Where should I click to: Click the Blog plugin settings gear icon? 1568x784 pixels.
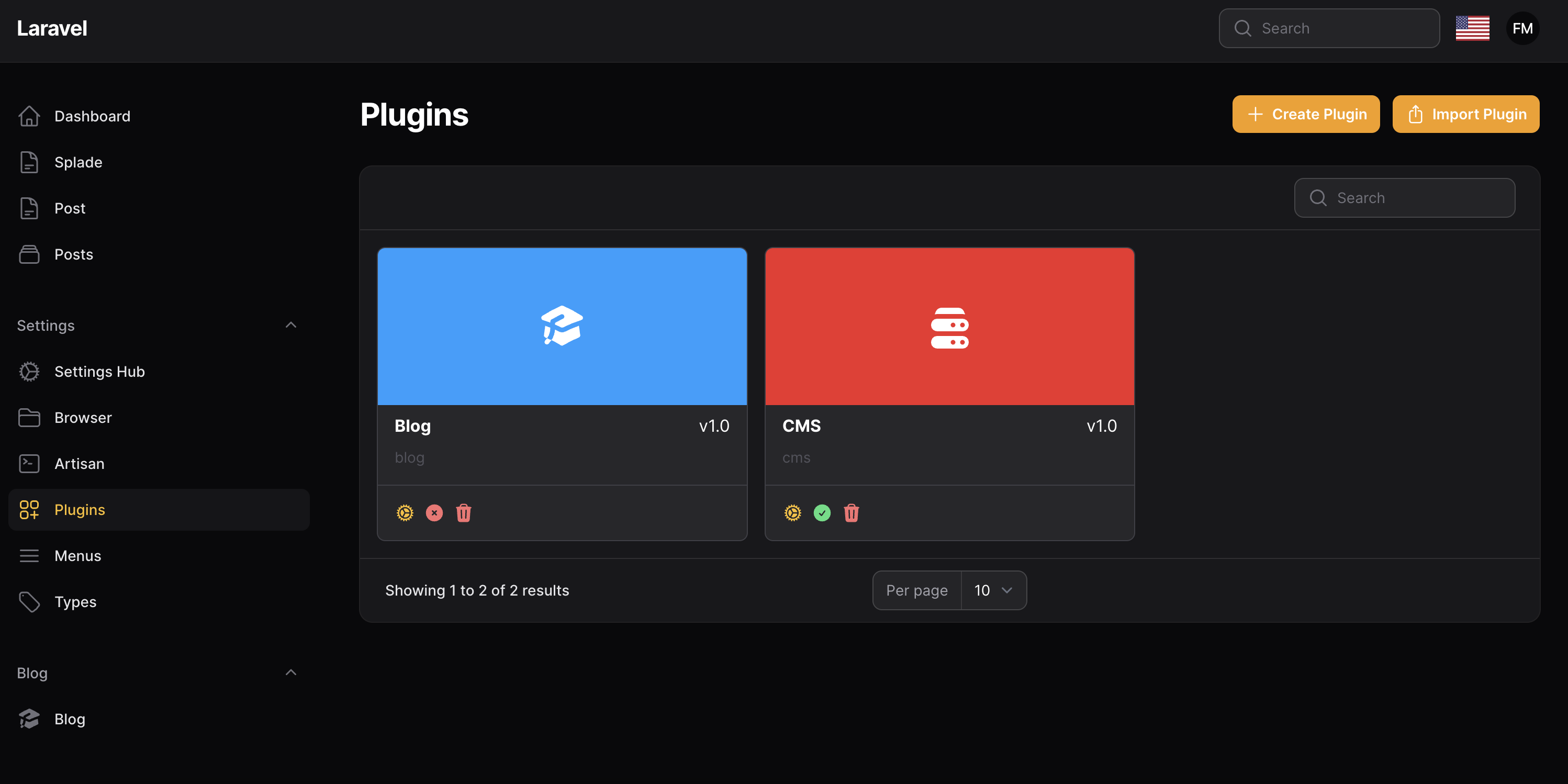(x=405, y=513)
